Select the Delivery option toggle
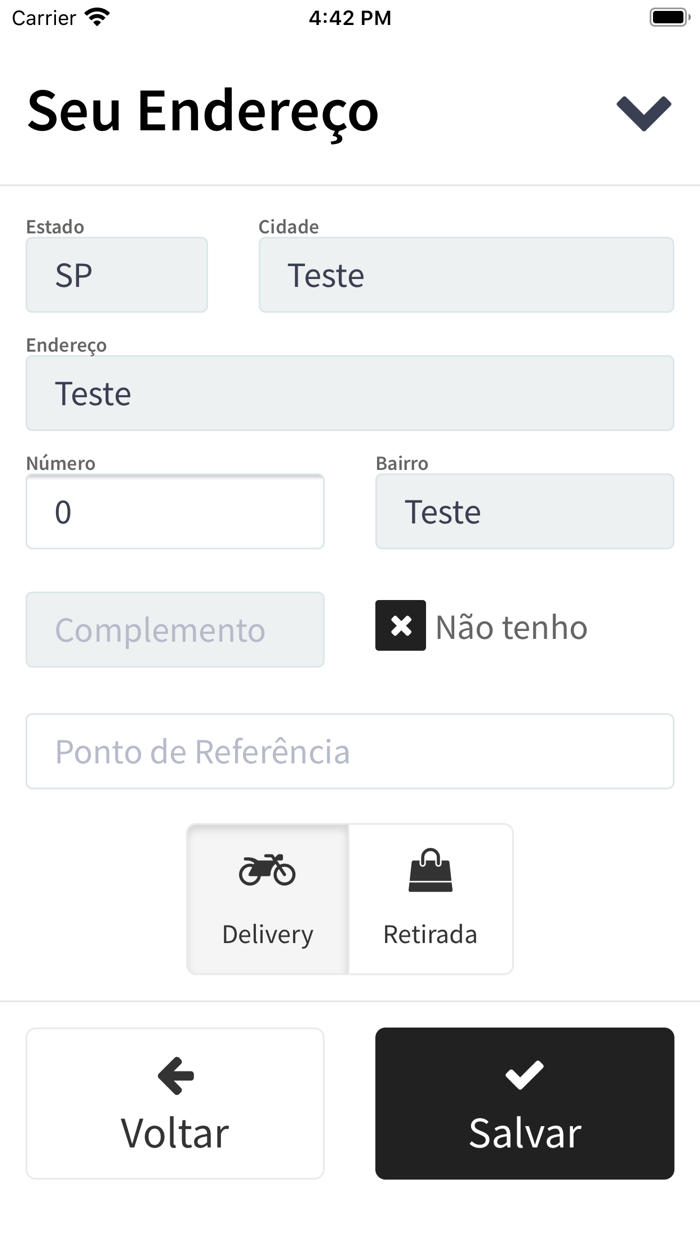This screenshot has height=1244, width=700. click(266, 898)
